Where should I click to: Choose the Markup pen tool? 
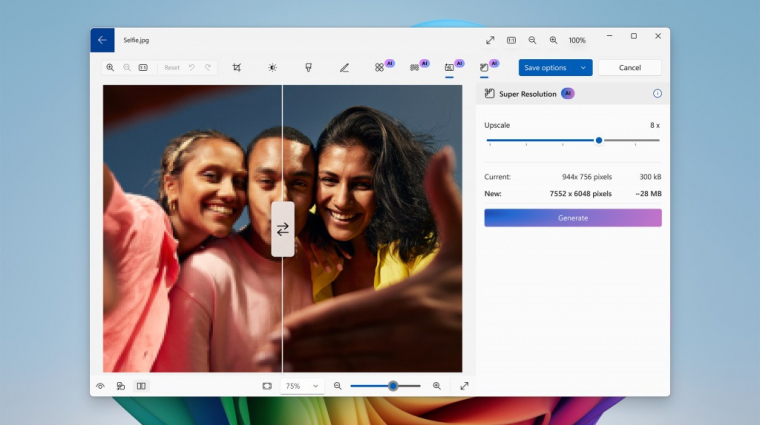click(x=344, y=67)
